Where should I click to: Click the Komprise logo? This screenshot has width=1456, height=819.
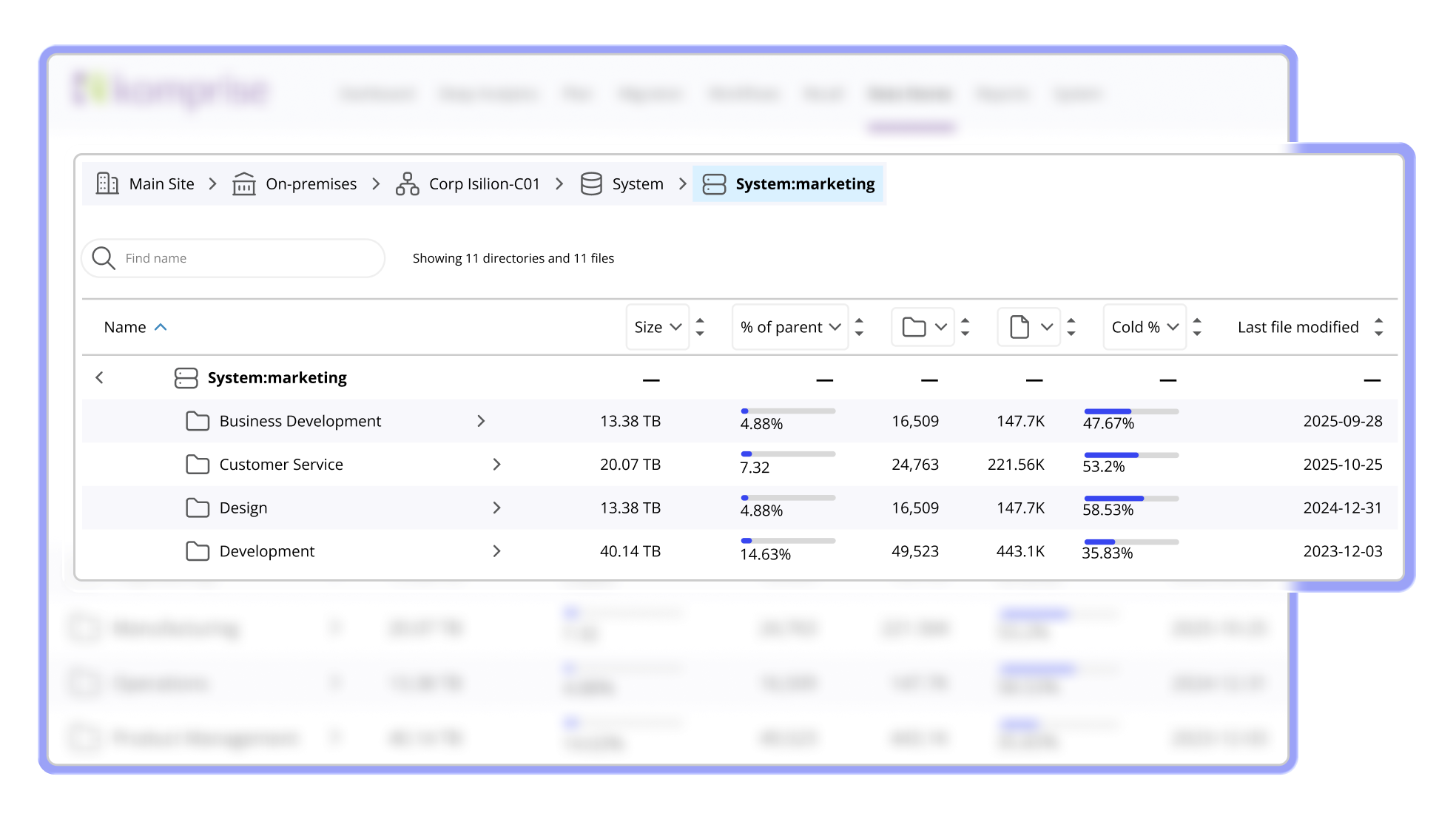coord(172,90)
